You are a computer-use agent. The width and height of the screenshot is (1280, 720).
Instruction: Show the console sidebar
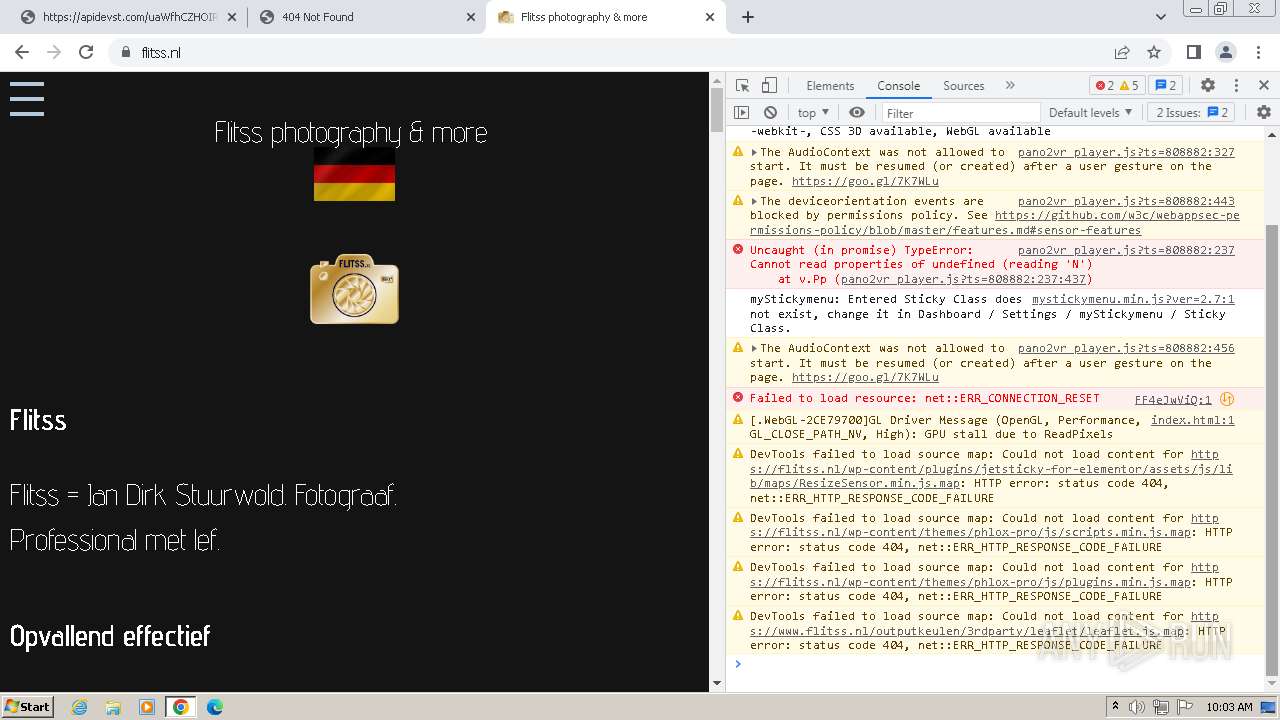click(742, 113)
